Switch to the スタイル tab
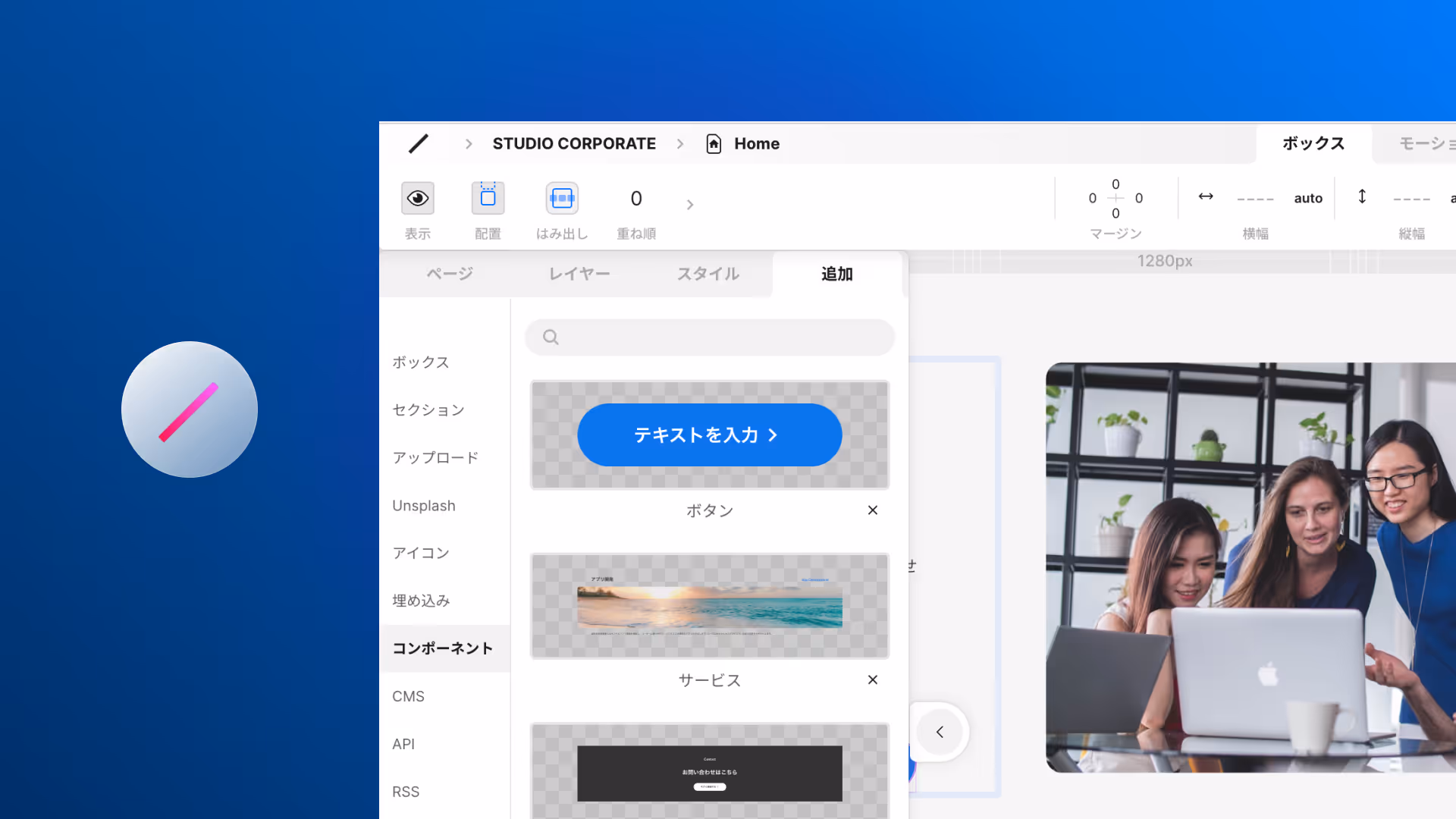 [708, 274]
